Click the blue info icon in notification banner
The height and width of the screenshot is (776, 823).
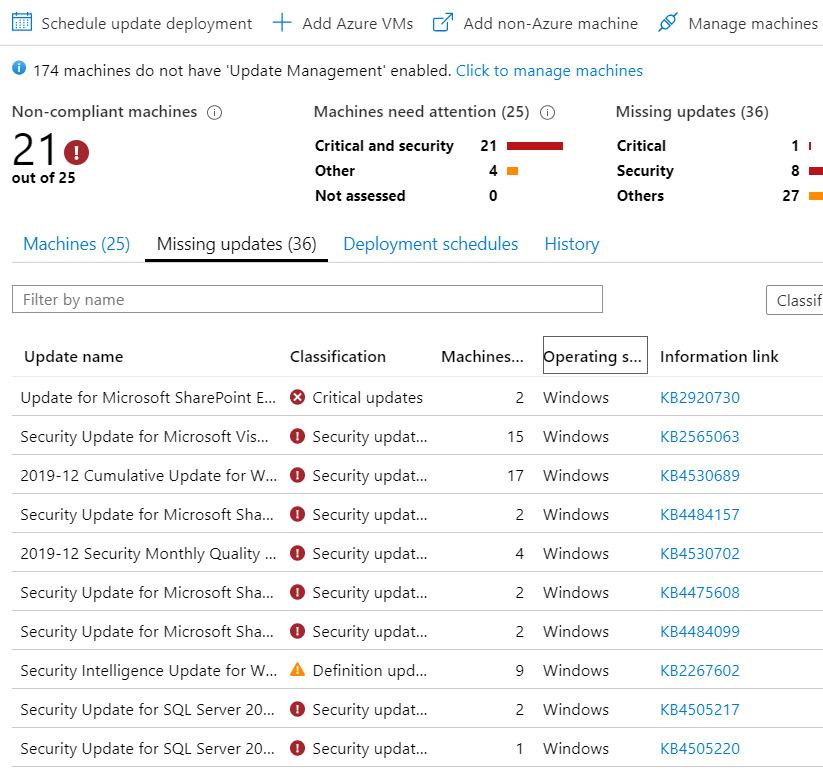(19, 69)
